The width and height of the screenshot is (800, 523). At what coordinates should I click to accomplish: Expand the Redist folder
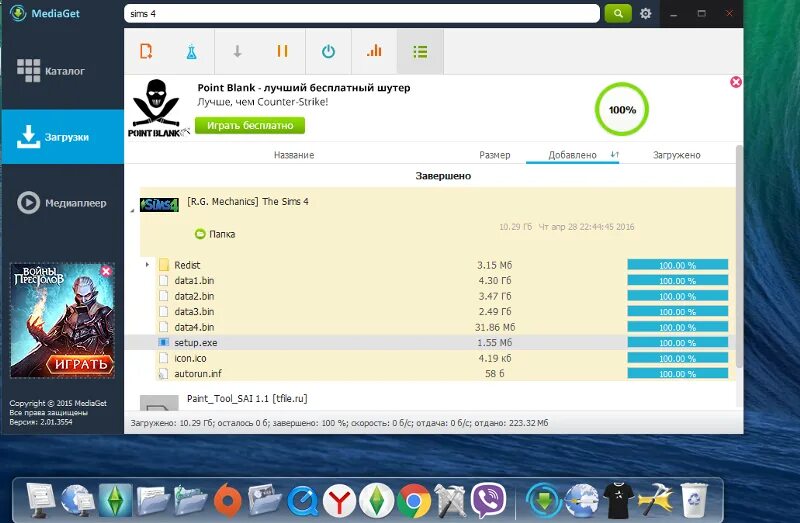point(147,264)
